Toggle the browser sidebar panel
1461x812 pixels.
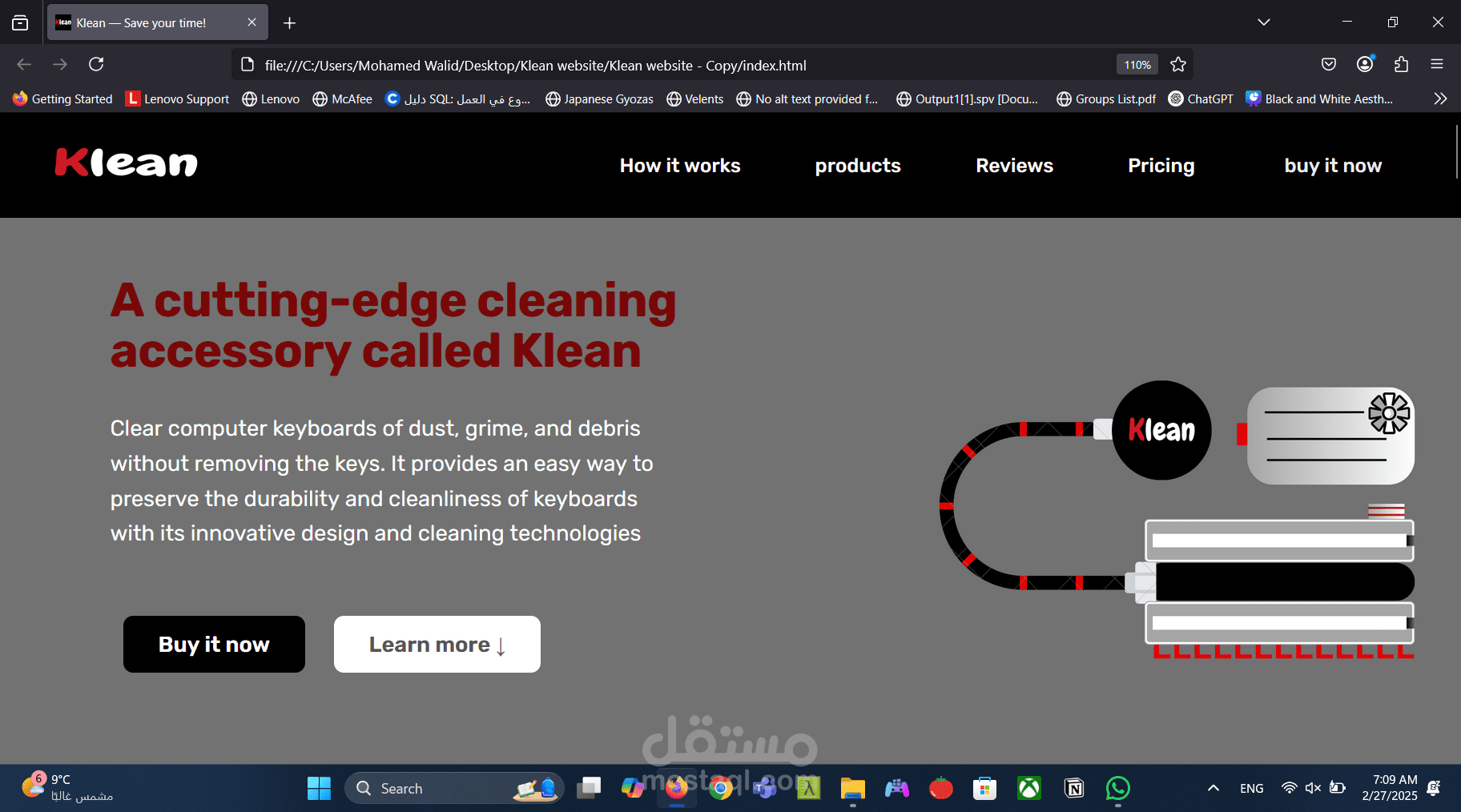tap(20, 22)
